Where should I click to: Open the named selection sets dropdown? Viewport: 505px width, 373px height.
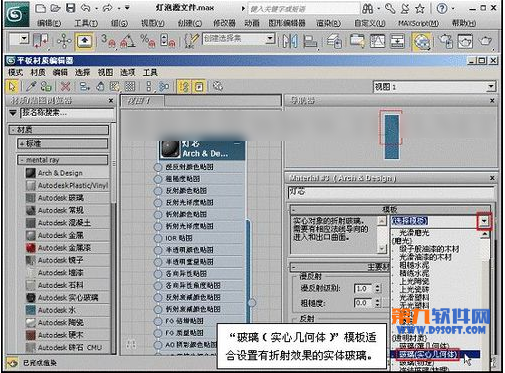(x=270, y=39)
